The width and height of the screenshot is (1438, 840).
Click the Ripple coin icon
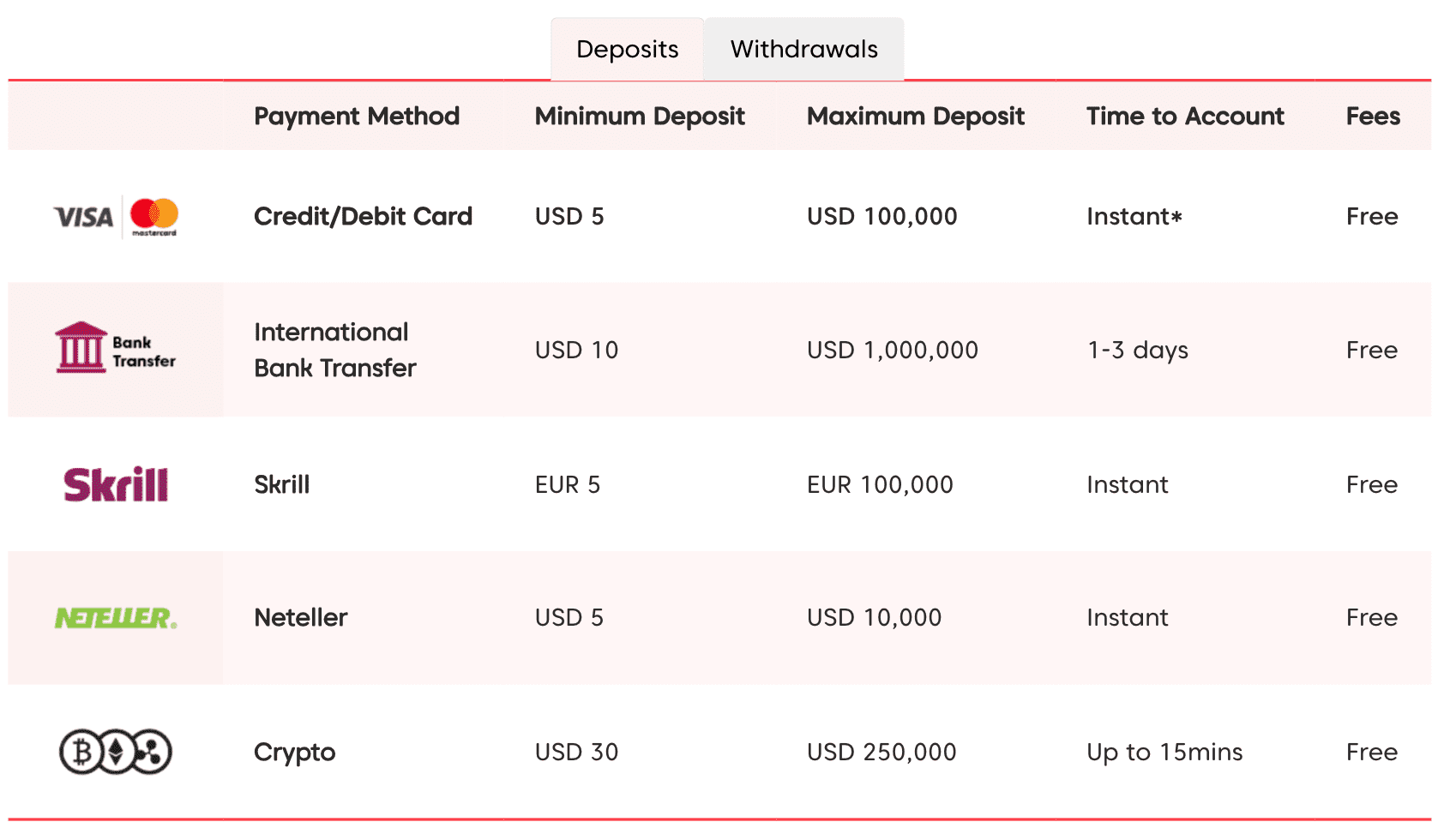pyautogui.click(x=151, y=753)
